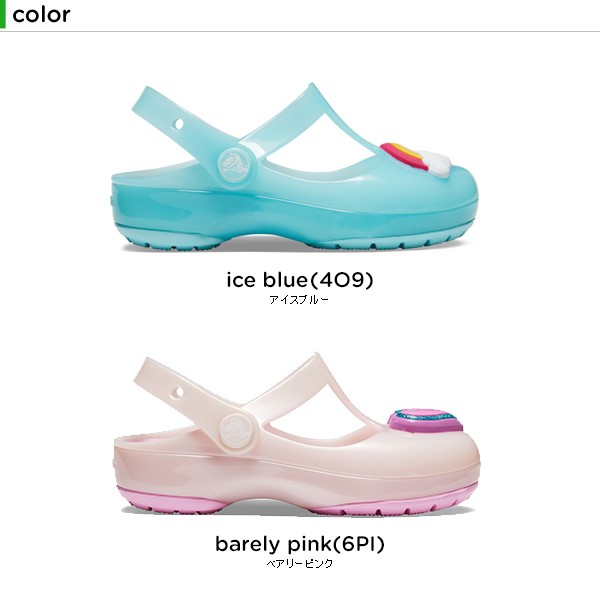The image size is (600, 600).
Task: Select the "ice blue(4O9)" color label
Action: (x=299, y=280)
